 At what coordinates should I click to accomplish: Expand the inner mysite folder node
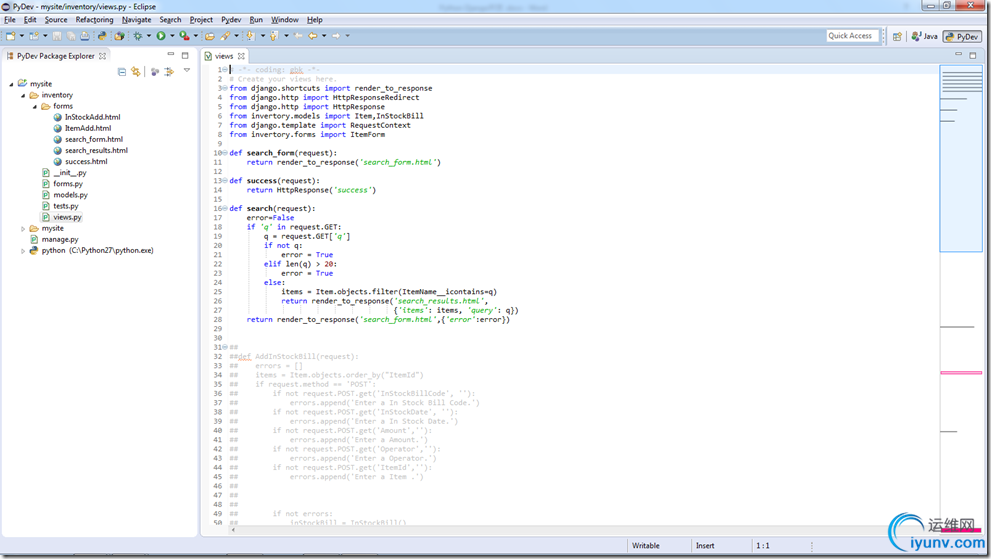click(23, 229)
